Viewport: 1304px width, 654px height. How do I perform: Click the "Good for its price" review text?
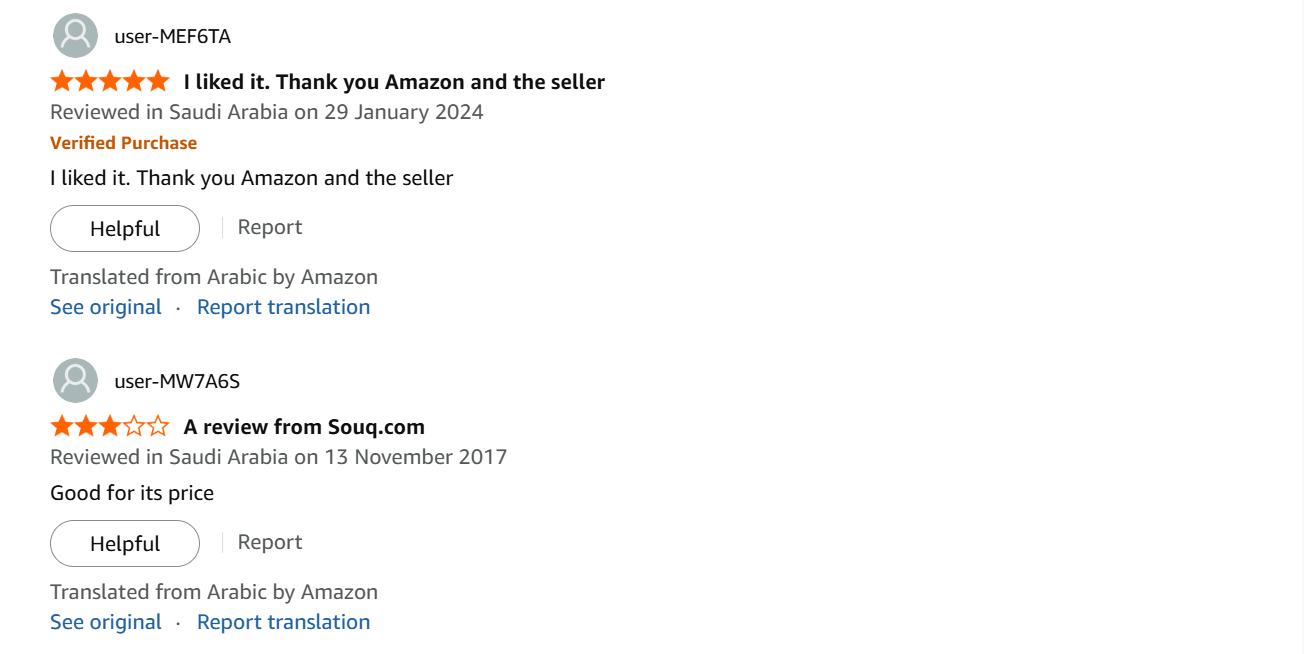pos(132,493)
